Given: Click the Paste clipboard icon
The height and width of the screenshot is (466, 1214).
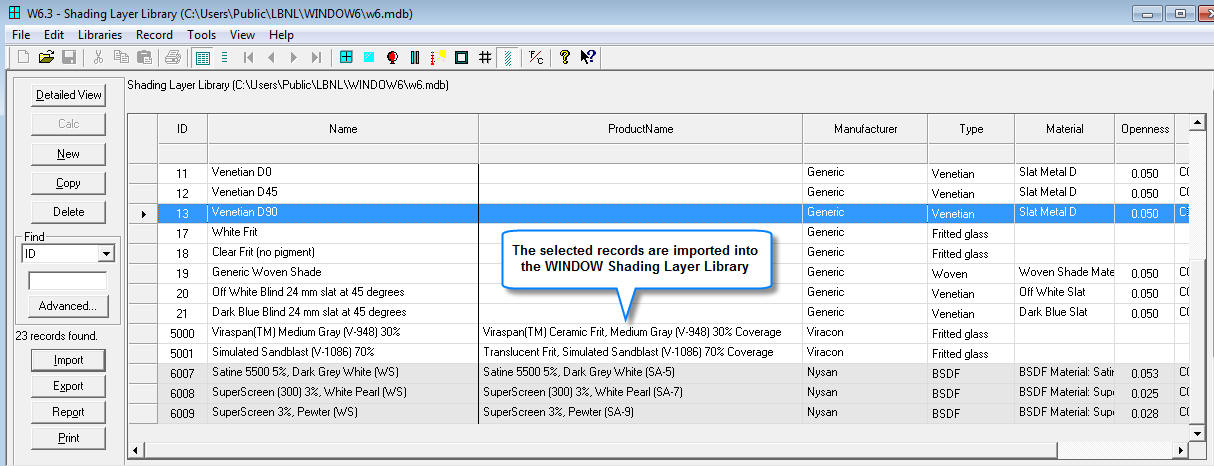Looking at the screenshot, I should (144, 57).
